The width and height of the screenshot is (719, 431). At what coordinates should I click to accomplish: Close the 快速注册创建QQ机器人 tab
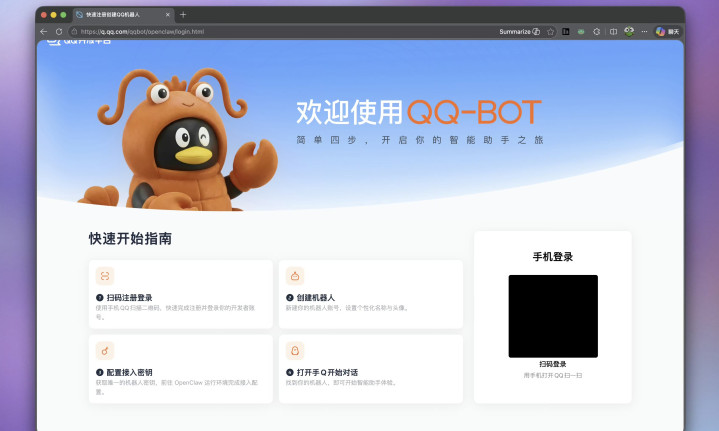[x=167, y=15]
